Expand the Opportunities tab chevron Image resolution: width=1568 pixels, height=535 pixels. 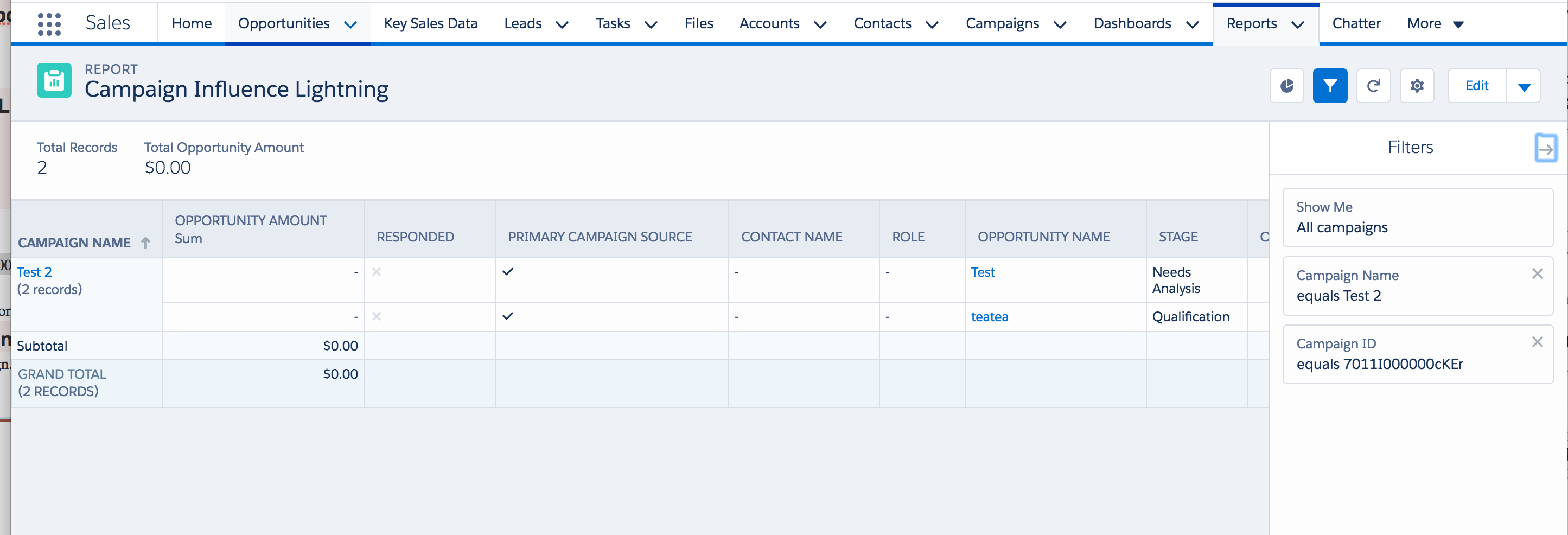coord(350,24)
